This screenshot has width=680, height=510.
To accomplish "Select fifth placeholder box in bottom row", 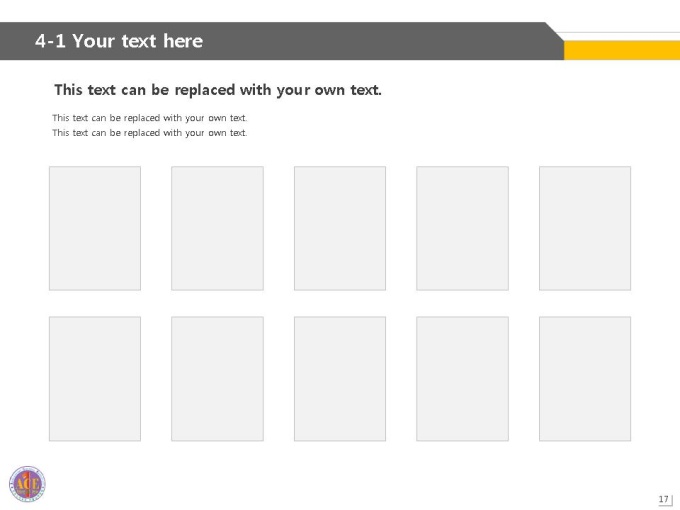I will 585,379.
